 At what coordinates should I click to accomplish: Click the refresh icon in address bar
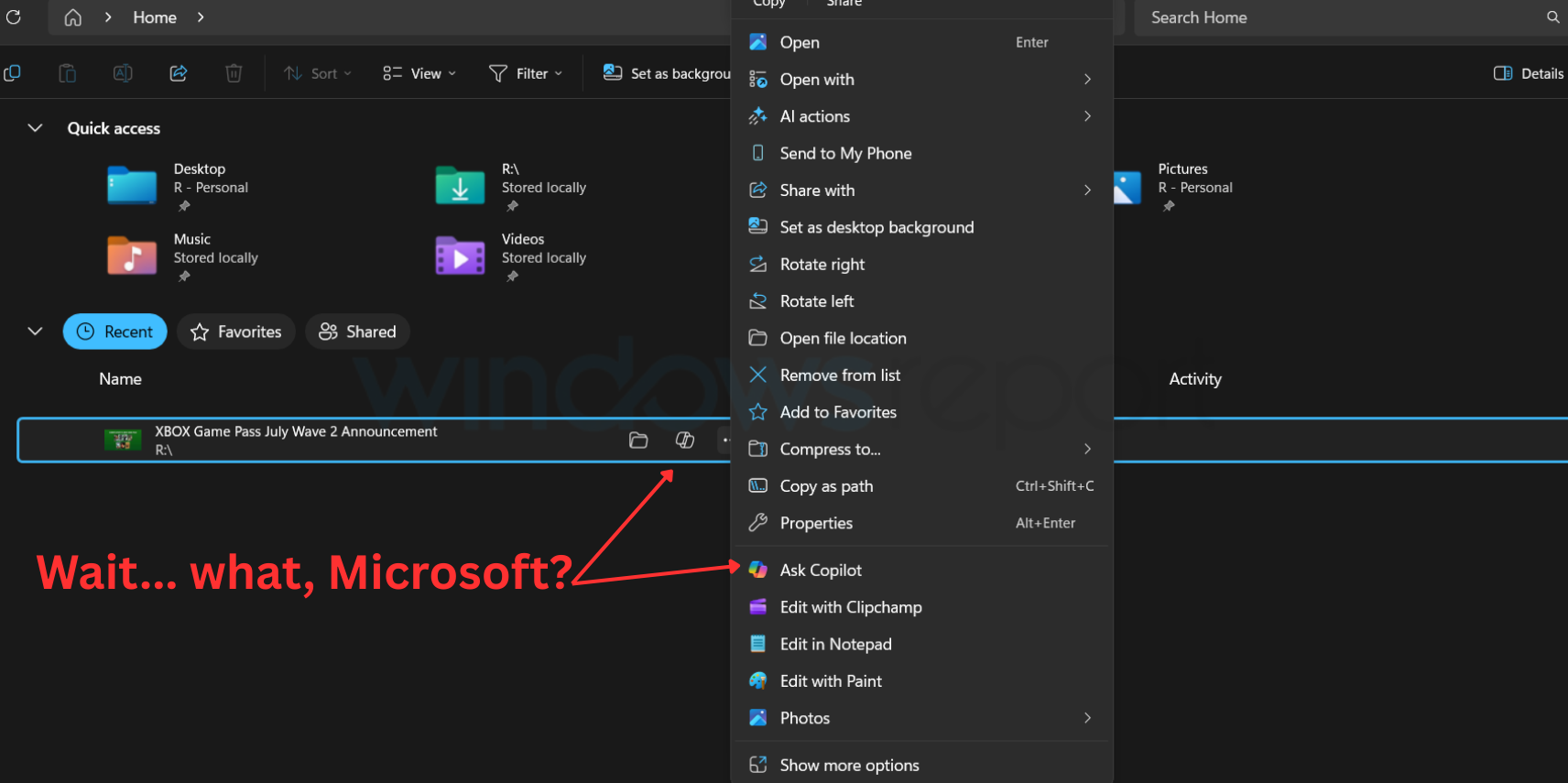tap(13, 16)
